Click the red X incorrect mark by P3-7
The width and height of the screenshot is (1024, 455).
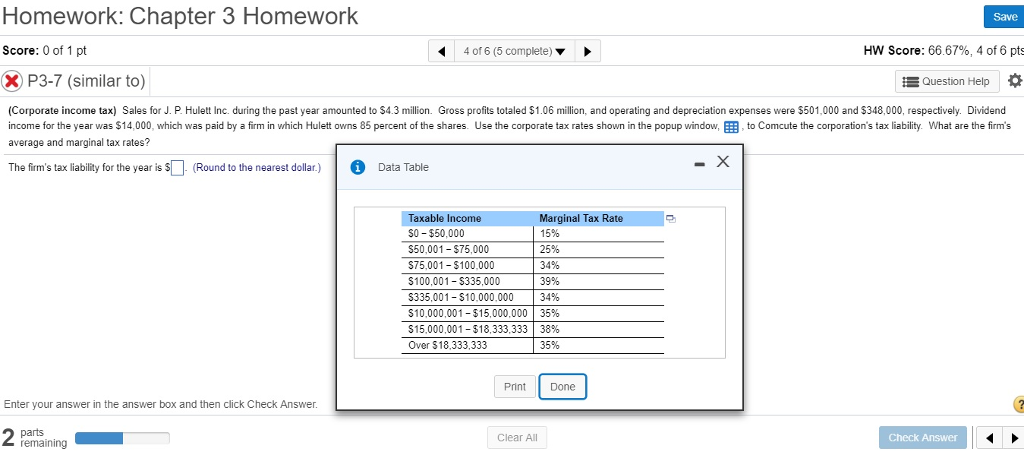coord(12,82)
